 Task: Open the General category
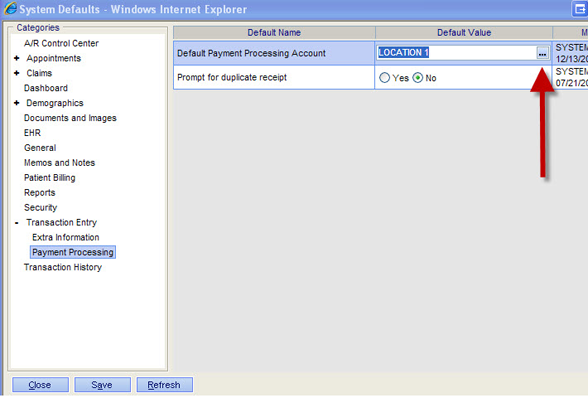pyautogui.click(x=40, y=148)
